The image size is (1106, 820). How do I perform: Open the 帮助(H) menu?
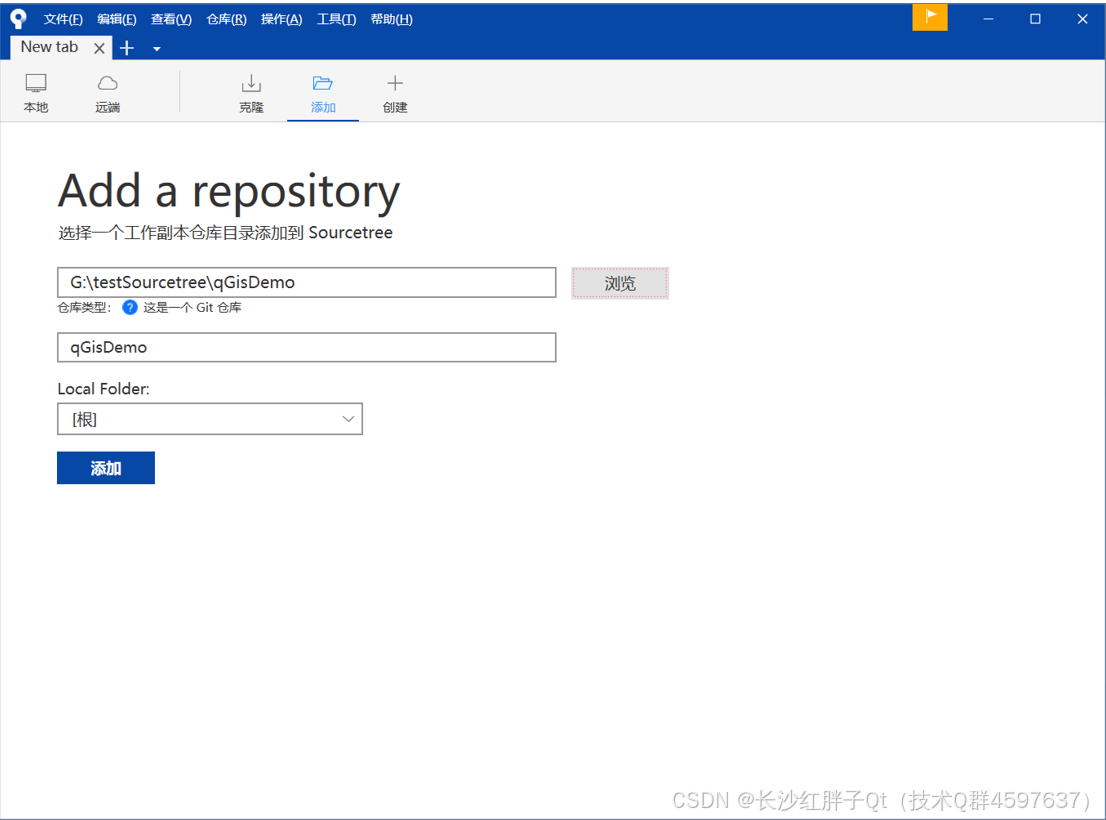(391, 19)
